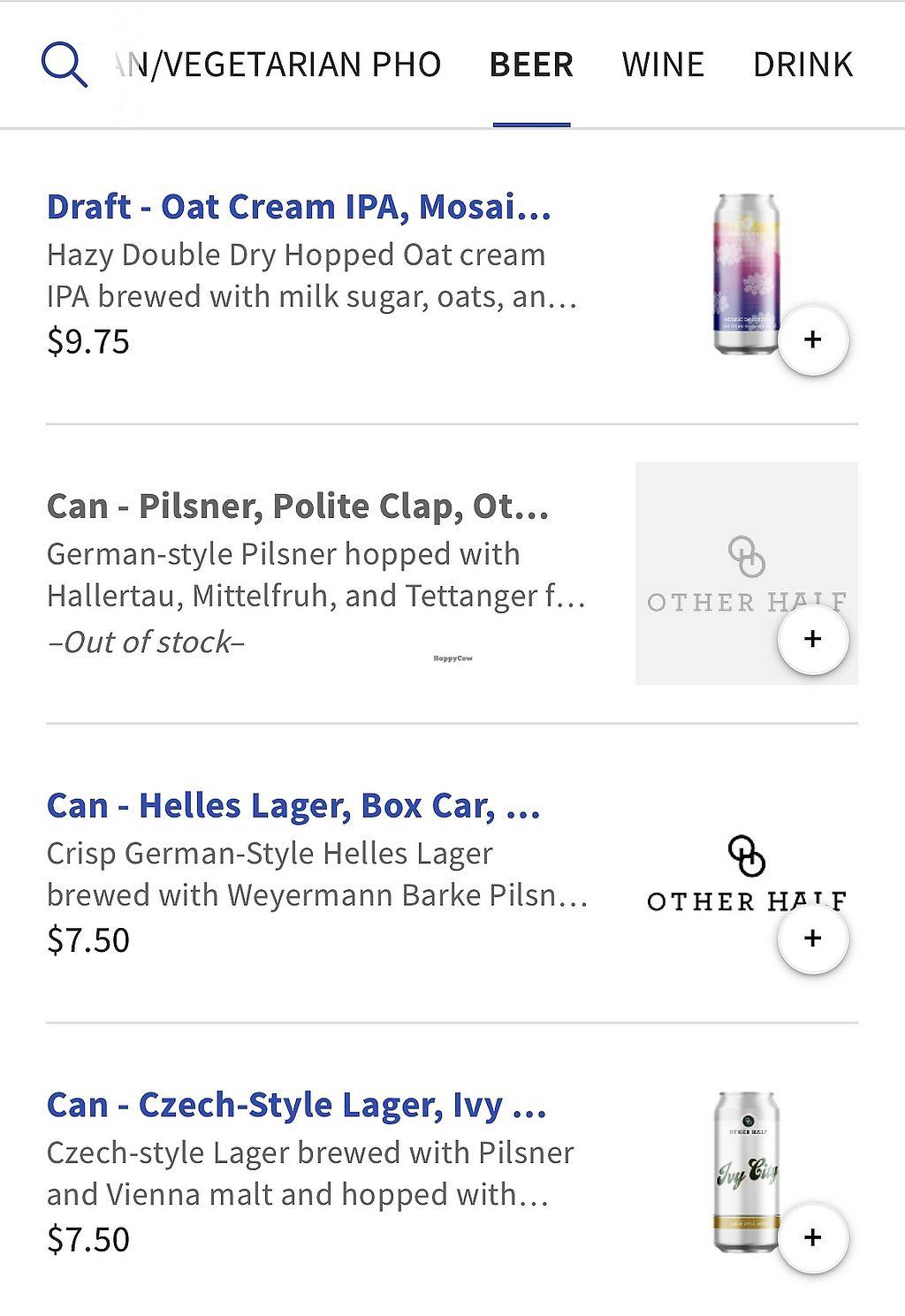Tap the Ivy City can image
This screenshot has height=1316, width=905.
click(745, 1167)
